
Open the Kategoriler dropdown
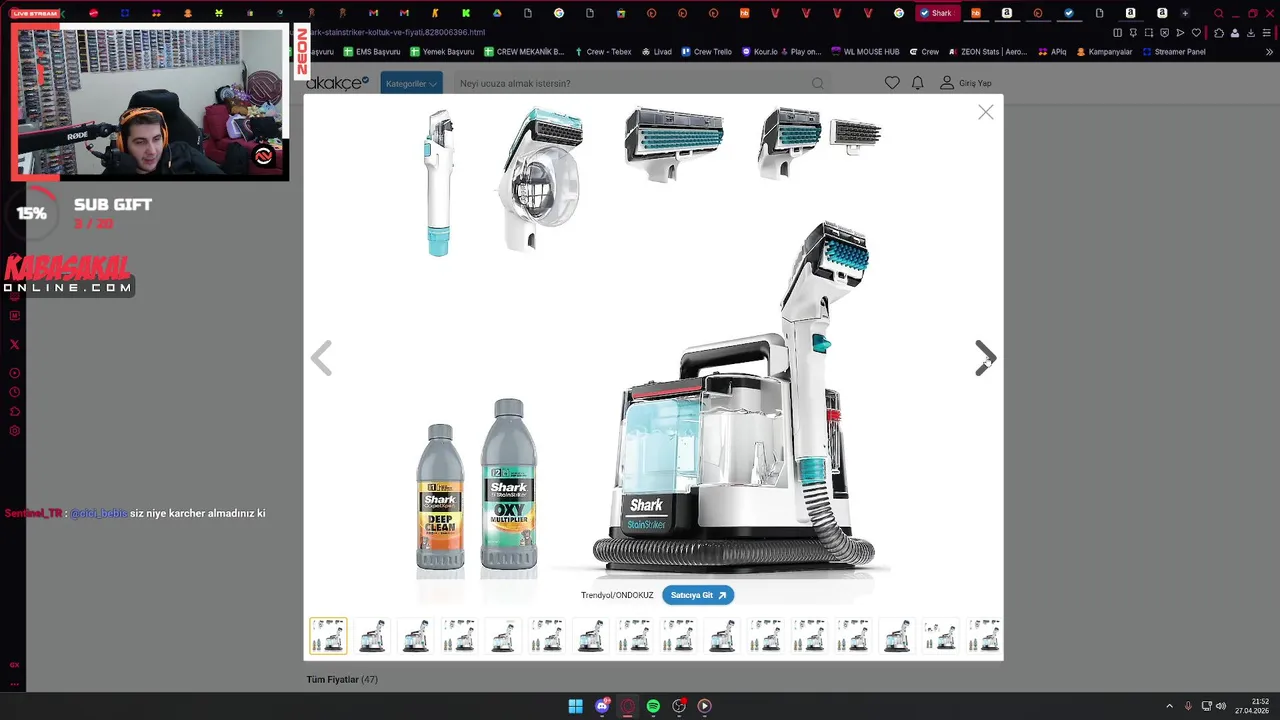pos(411,83)
